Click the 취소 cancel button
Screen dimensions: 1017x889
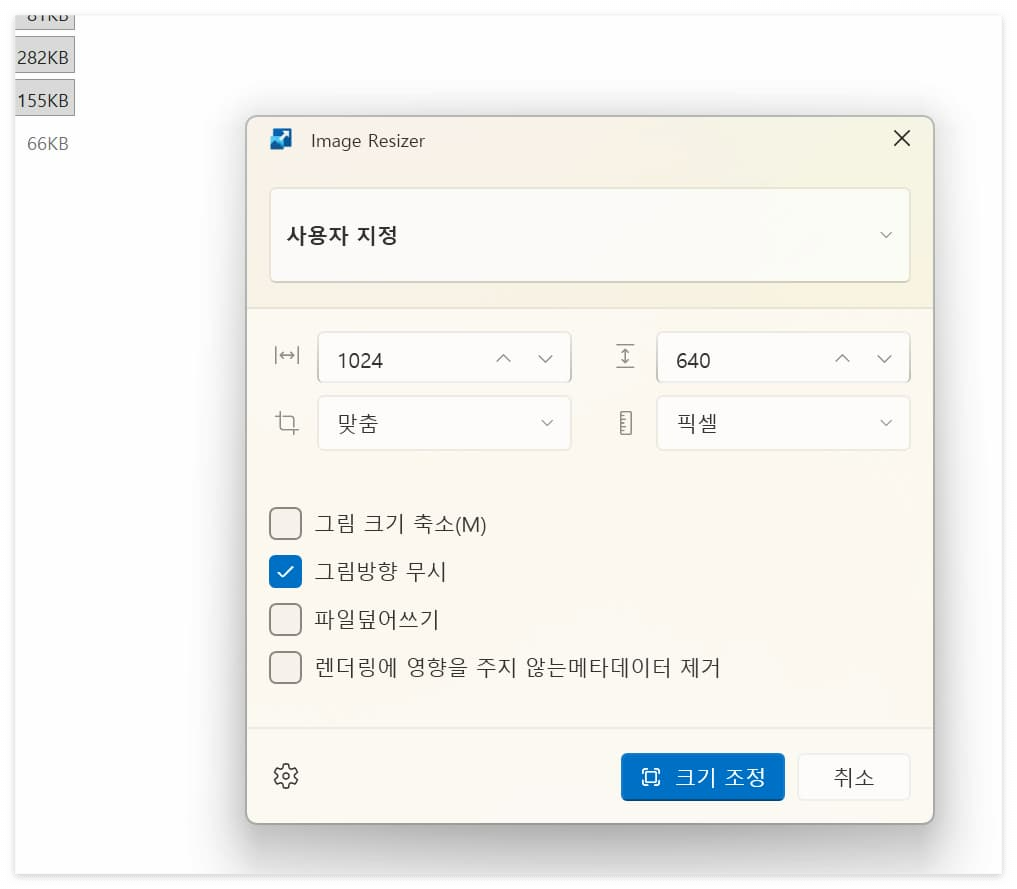coord(853,777)
